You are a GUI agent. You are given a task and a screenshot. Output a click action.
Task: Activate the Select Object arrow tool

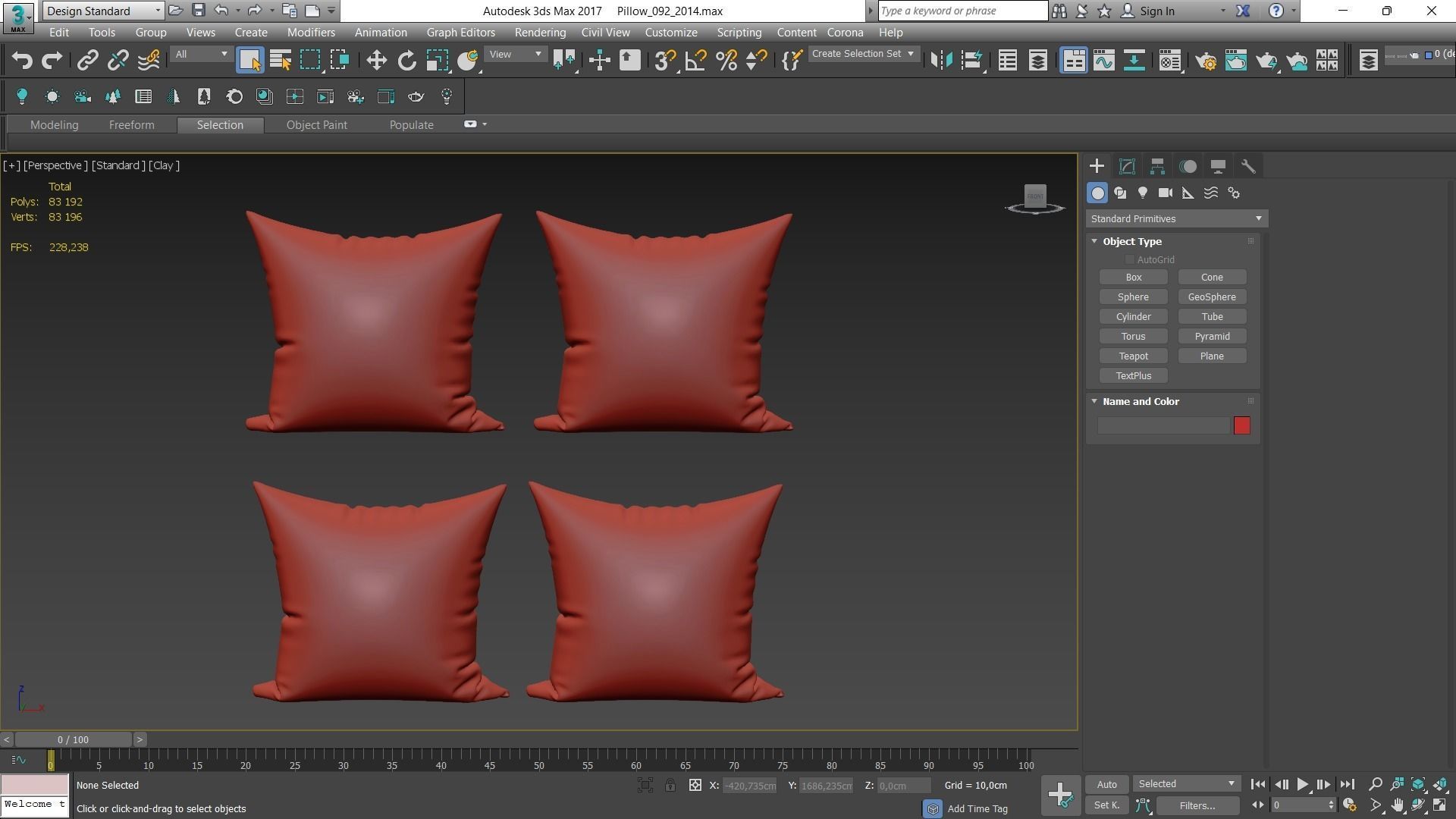[249, 61]
